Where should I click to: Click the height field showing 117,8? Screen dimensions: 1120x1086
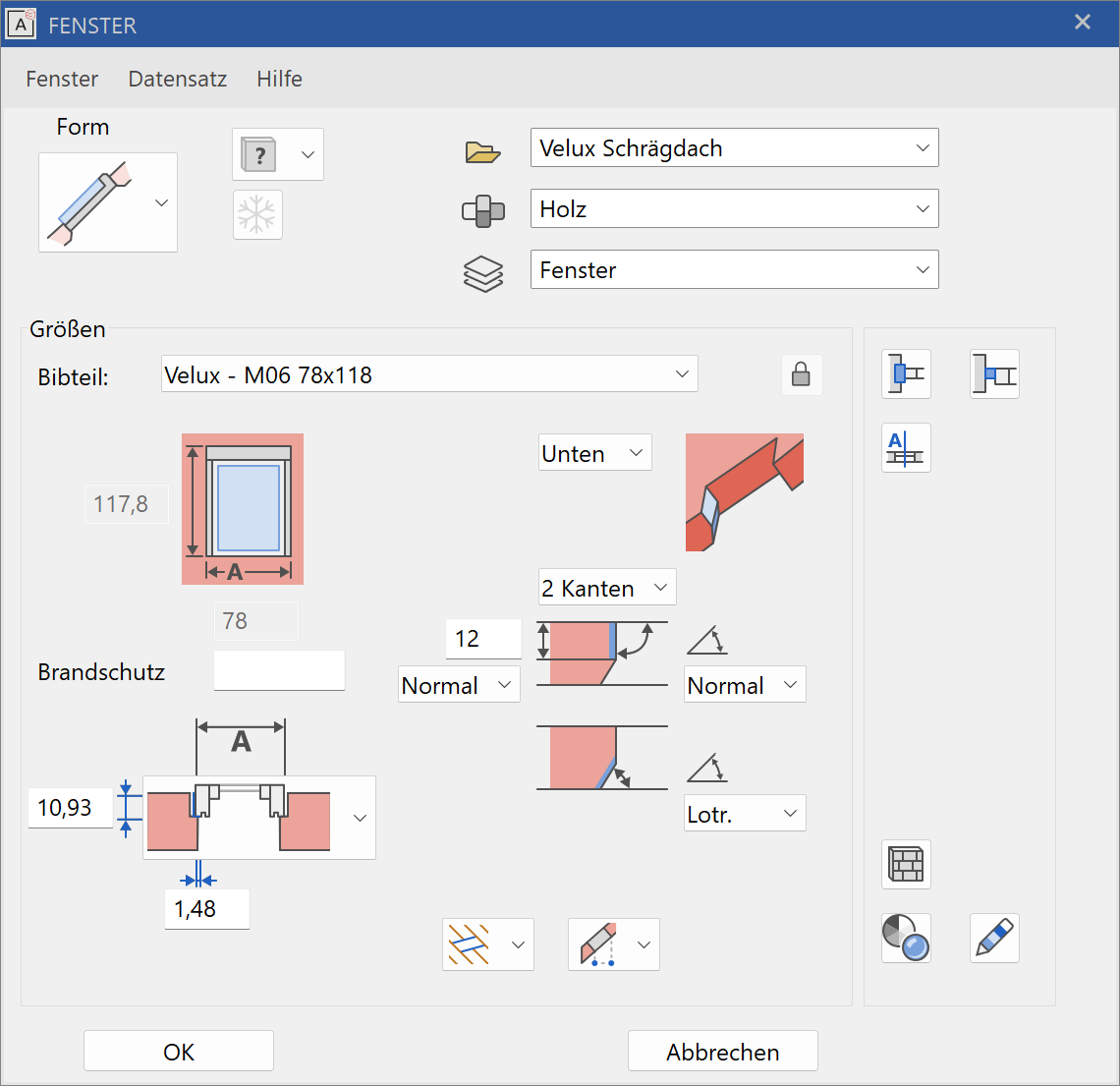click(x=127, y=504)
